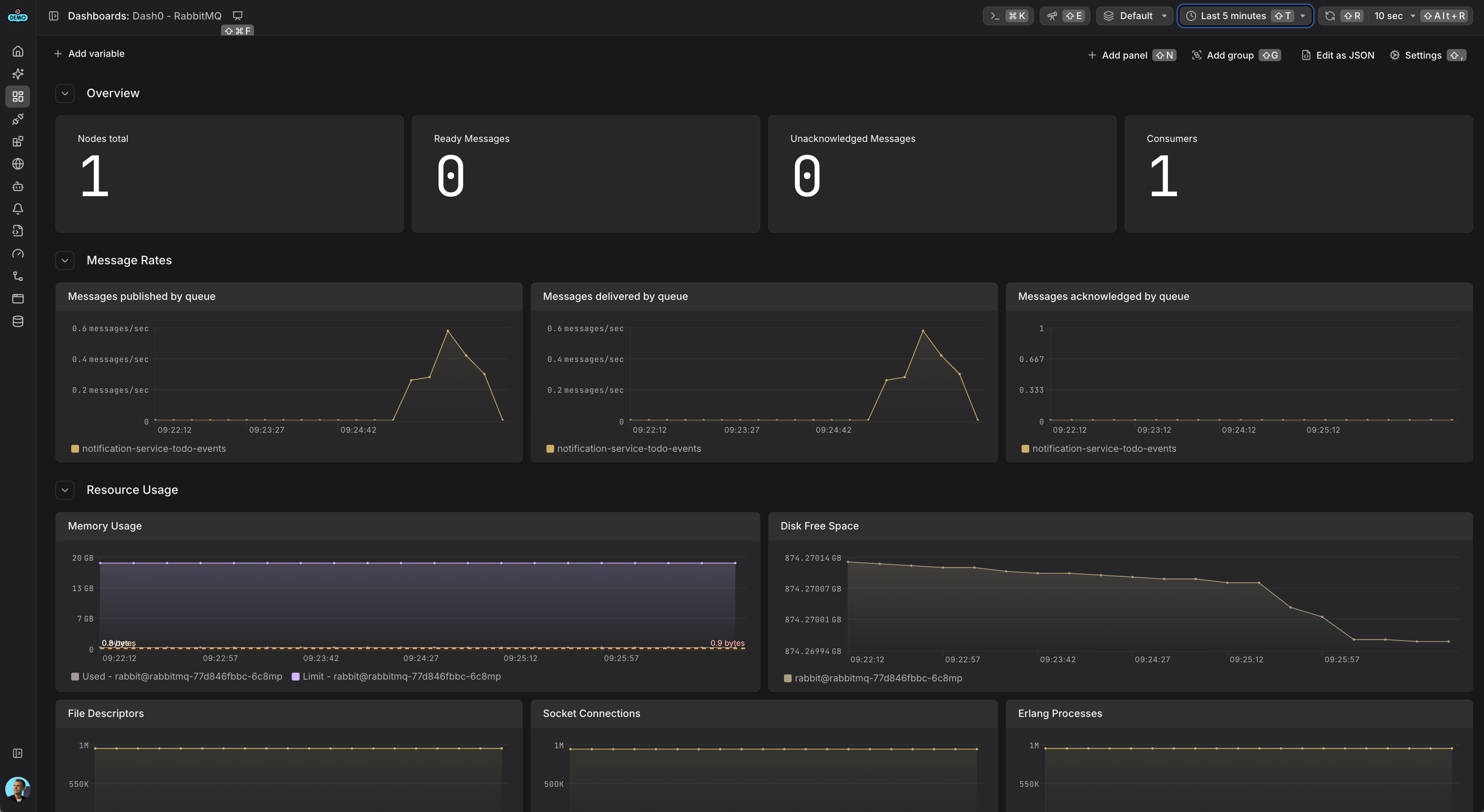Click the gauge icon in sidebar
Screen dimensions: 1484x812
tap(18, 254)
